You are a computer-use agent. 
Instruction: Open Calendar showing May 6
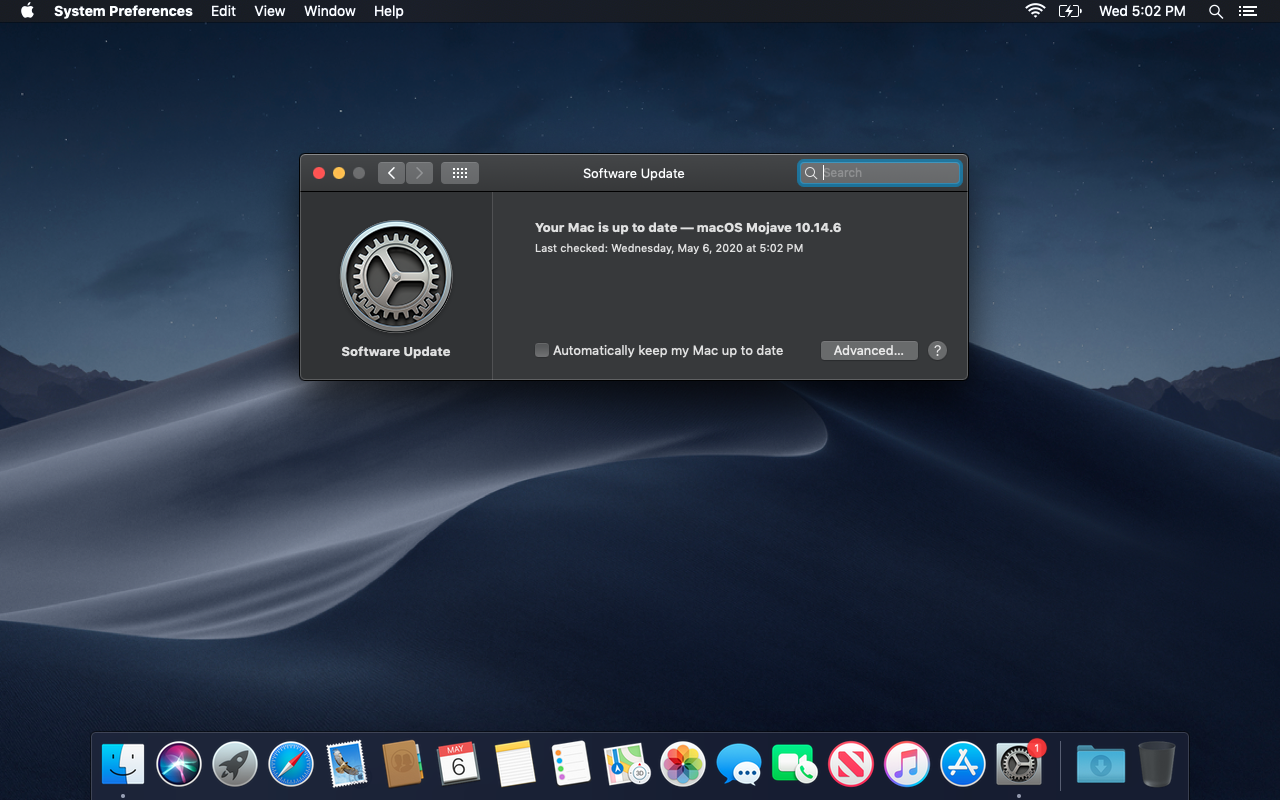click(459, 765)
